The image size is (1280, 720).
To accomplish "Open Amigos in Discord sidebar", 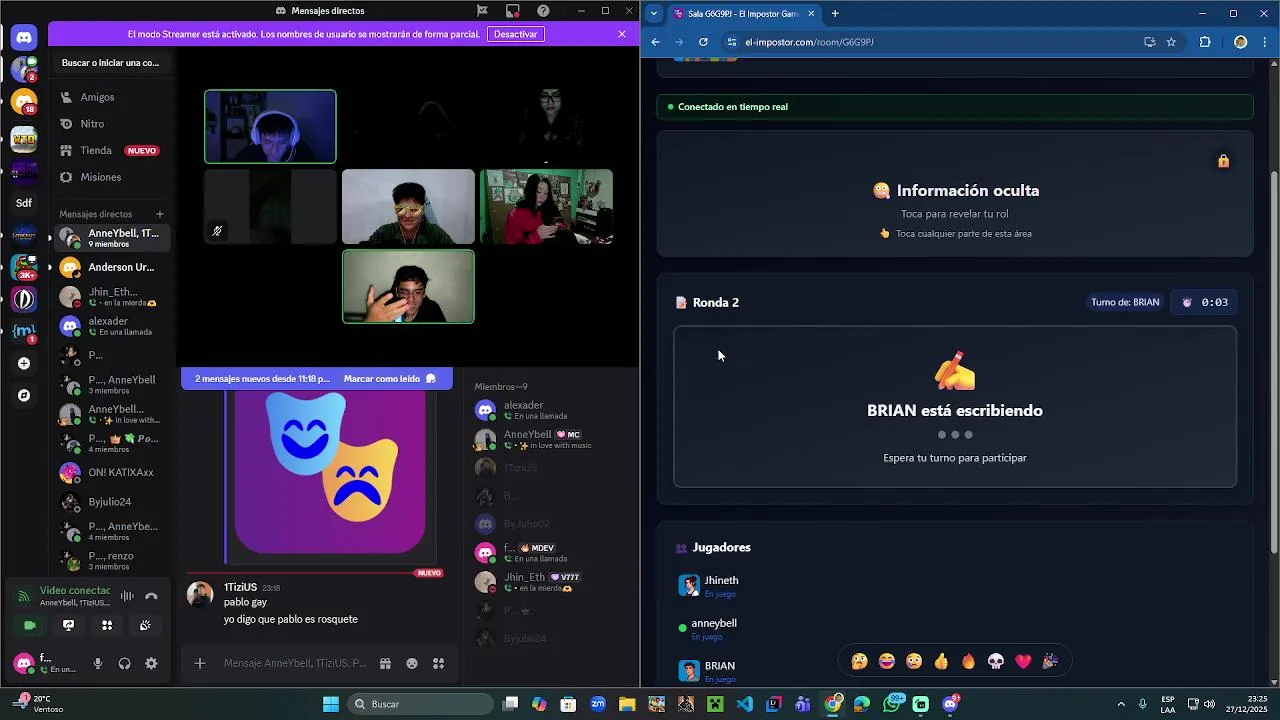I will (x=110, y=97).
